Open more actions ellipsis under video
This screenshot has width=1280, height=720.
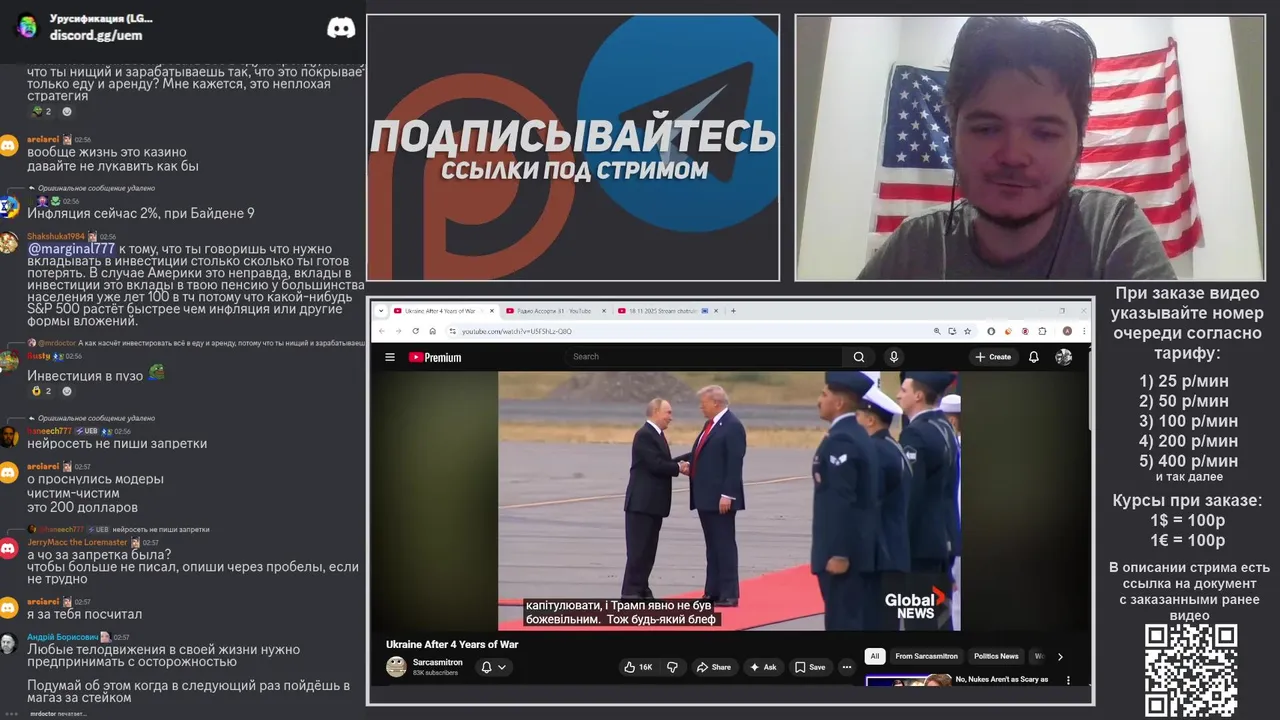pos(846,667)
